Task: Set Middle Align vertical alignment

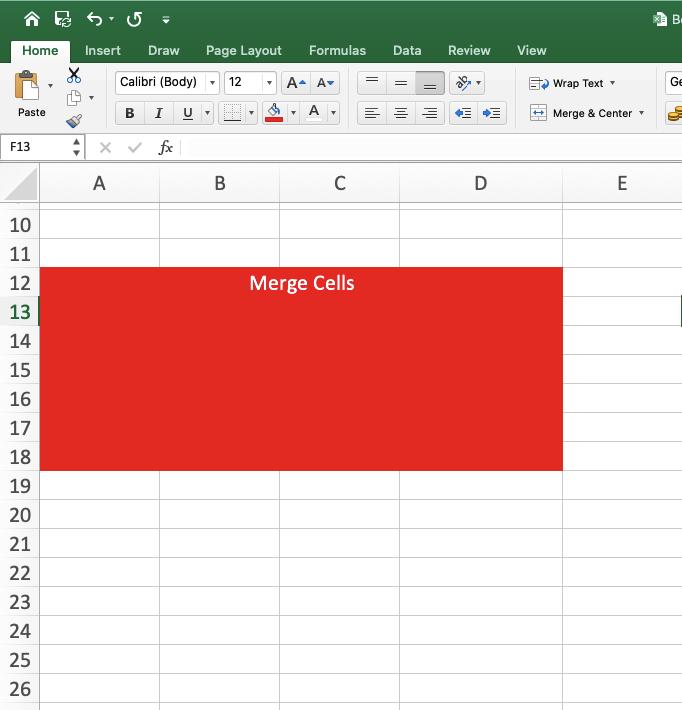Action: coord(401,83)
